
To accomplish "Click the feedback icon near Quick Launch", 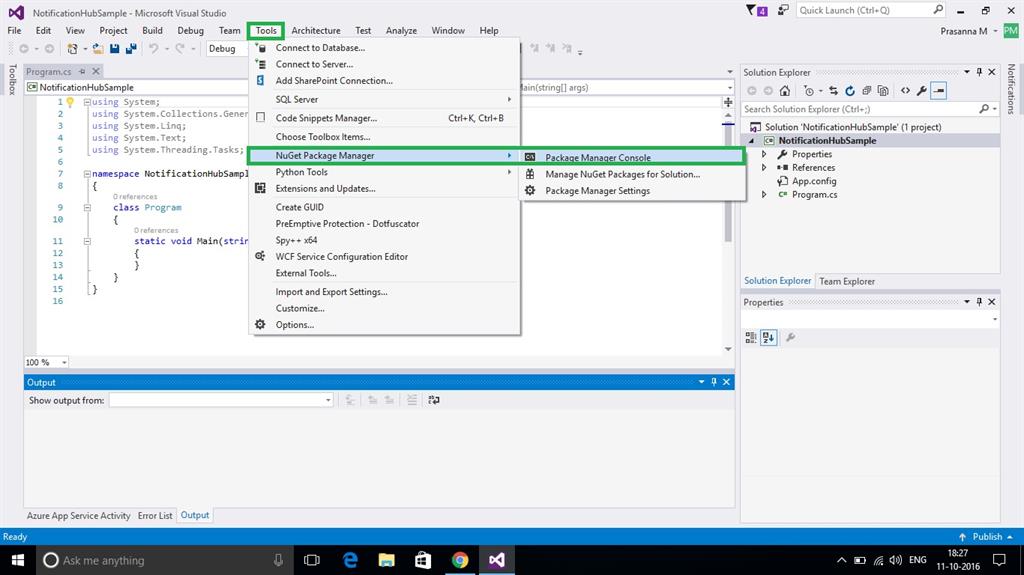I will [x=782, y=10].
